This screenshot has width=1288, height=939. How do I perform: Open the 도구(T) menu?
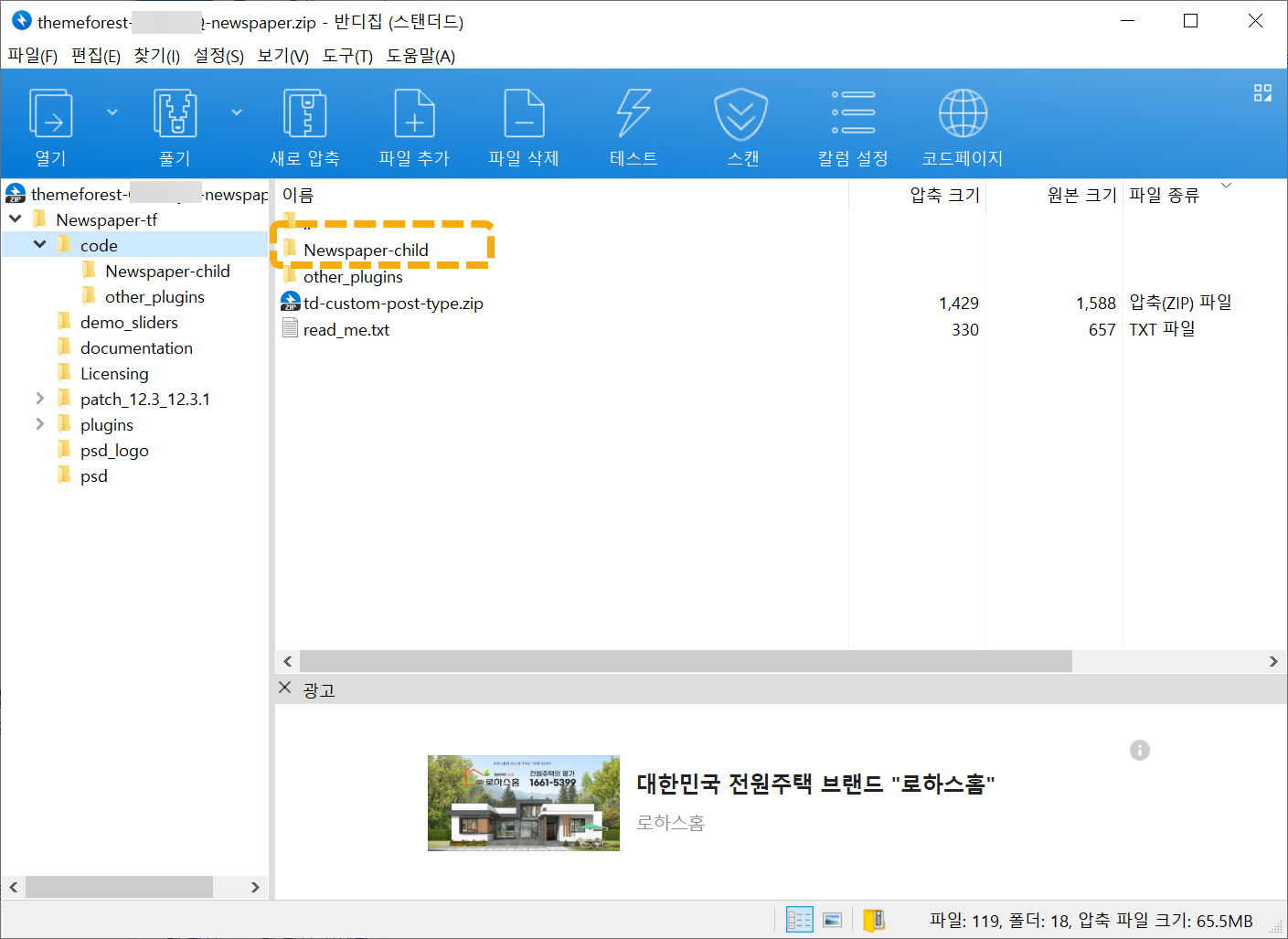pyautogui.click(x=347, y=56)
